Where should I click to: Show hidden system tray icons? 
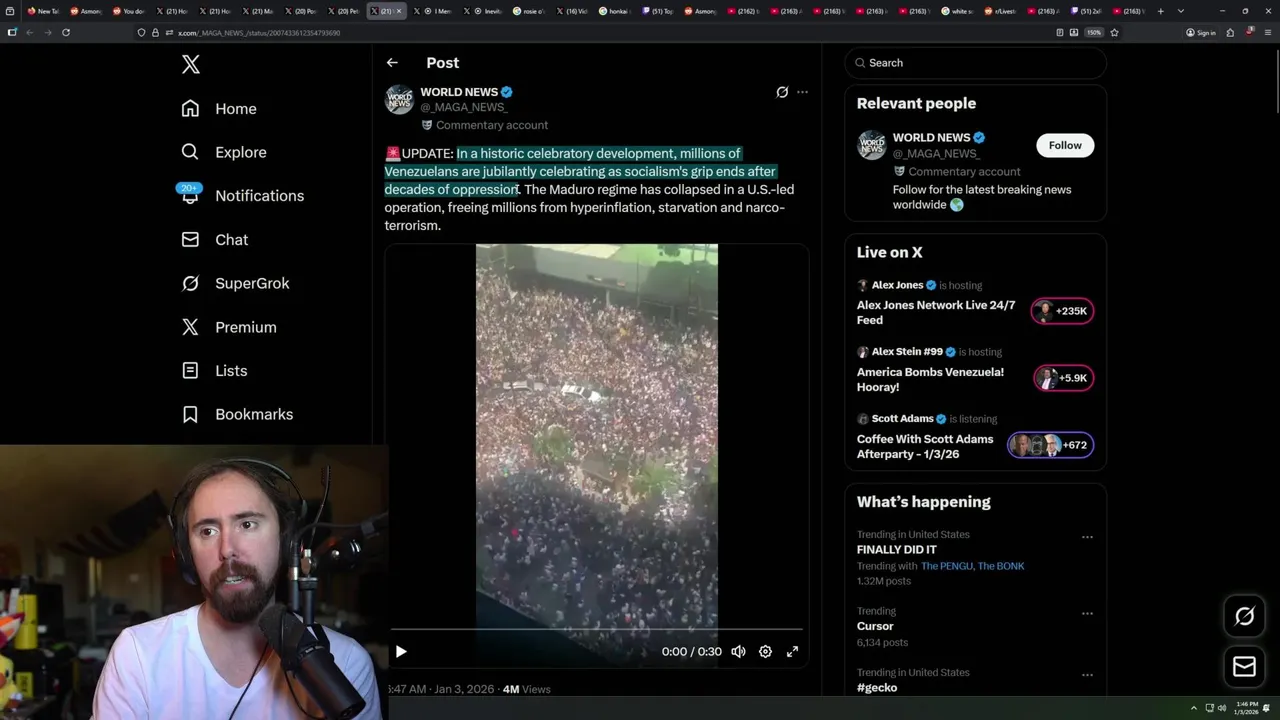click(1193, 708)
